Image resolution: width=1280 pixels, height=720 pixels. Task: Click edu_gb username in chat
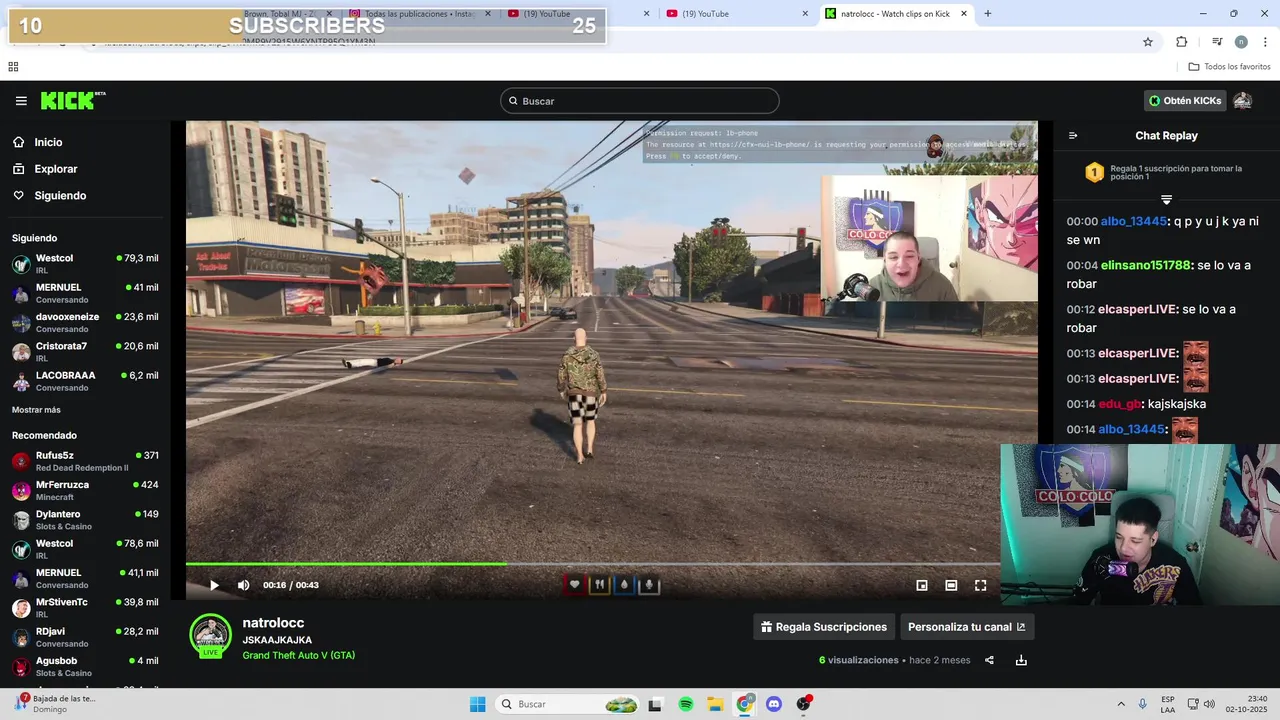point(1119,404)
